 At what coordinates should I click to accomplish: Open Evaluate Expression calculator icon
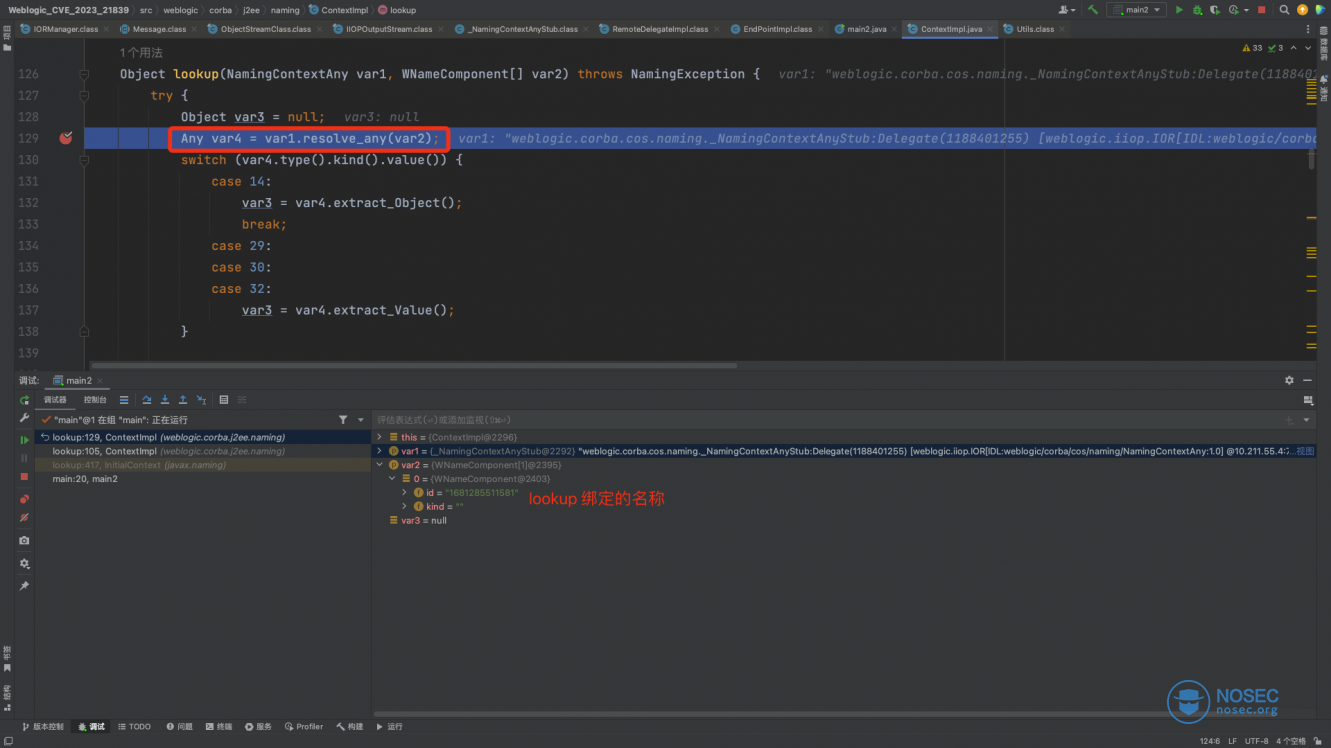tap(224, 400)
